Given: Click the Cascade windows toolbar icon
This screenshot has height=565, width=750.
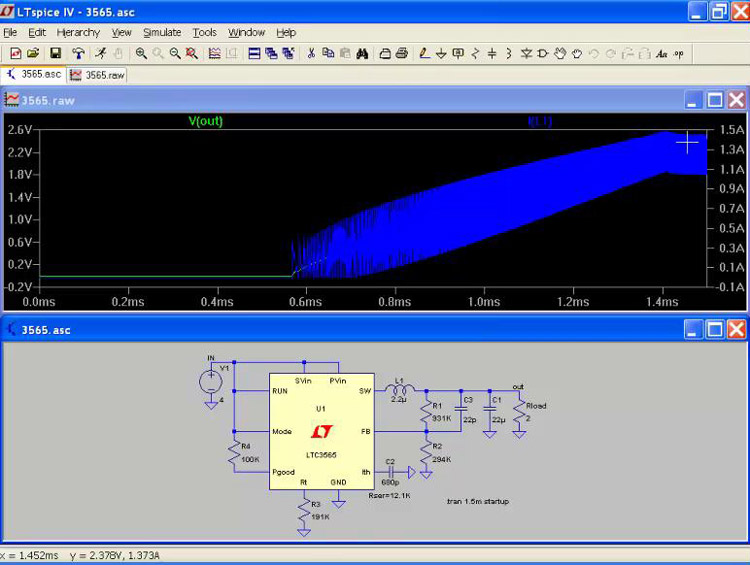Looking at the screenshot, I should [x=288, y=54].
